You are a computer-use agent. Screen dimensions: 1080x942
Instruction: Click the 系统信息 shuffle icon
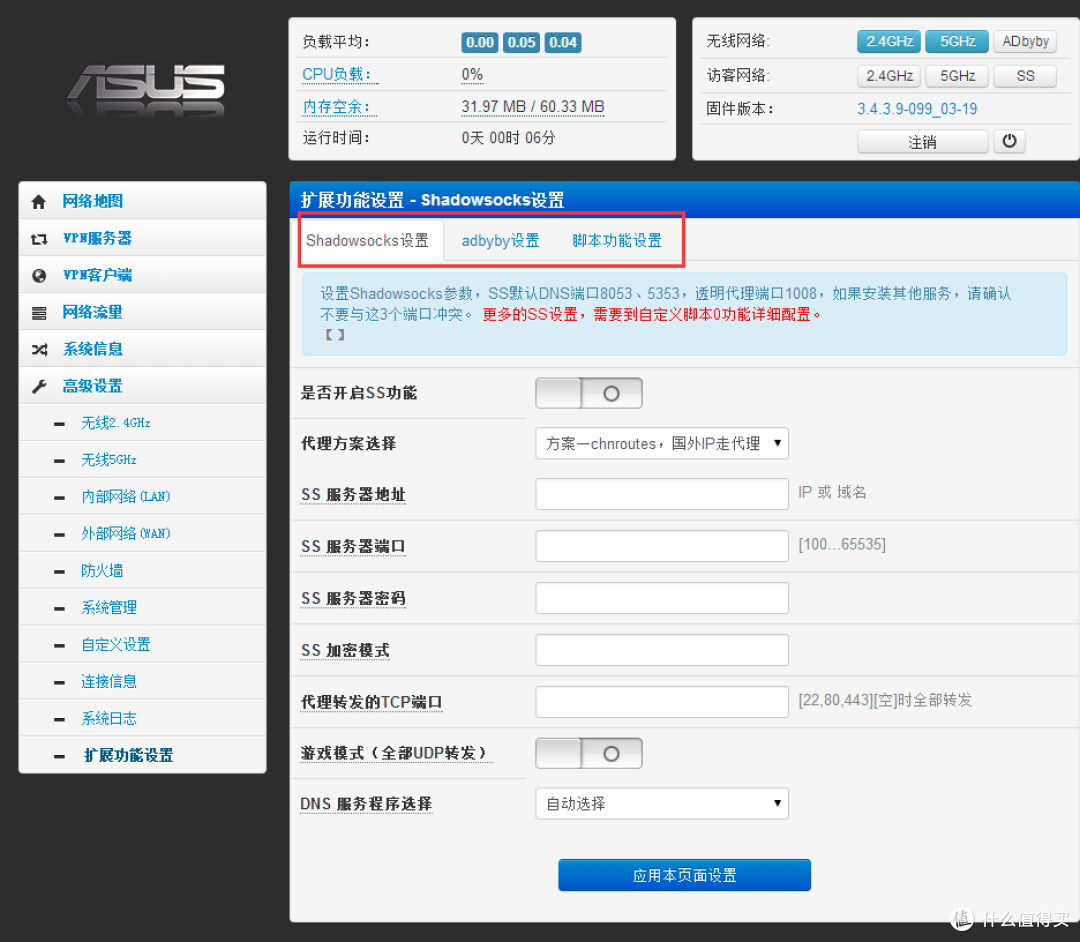coord(38,348)
